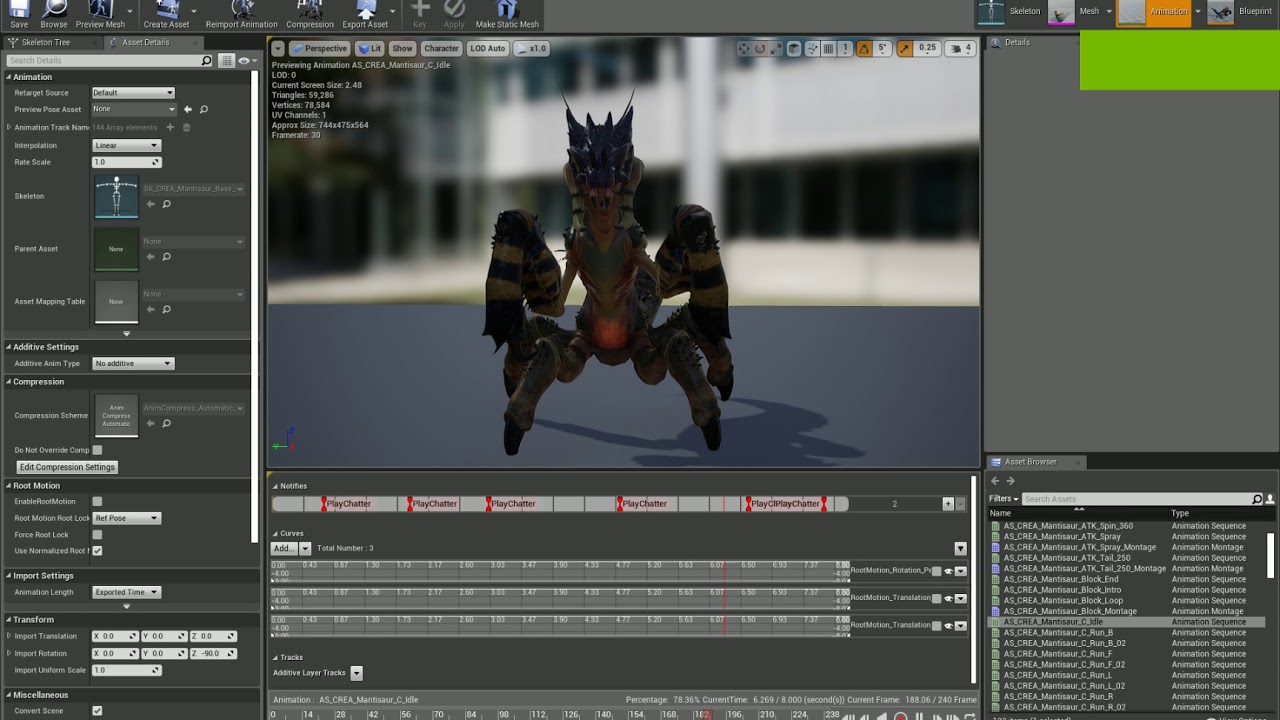Viewport: 1280px width, 720px height.
Task: Toggle the EnableRootMotion checkbox
Action: (x=97, y=501)
